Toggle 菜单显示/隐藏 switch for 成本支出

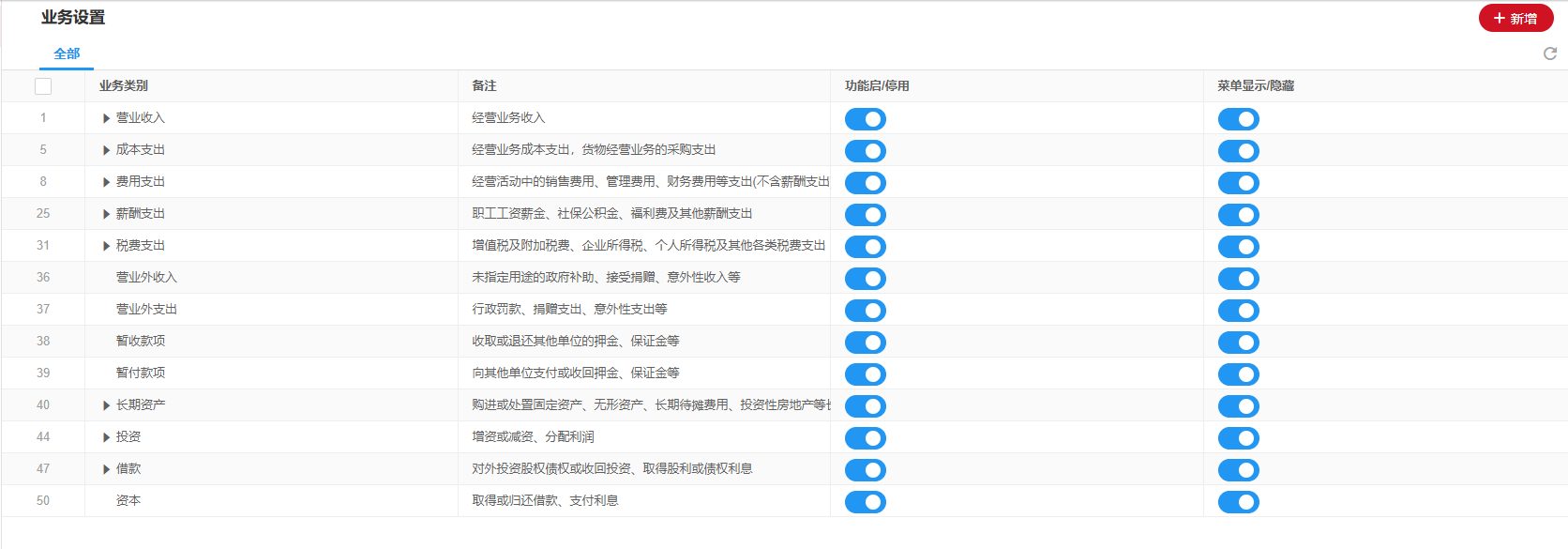(1239, 151)
